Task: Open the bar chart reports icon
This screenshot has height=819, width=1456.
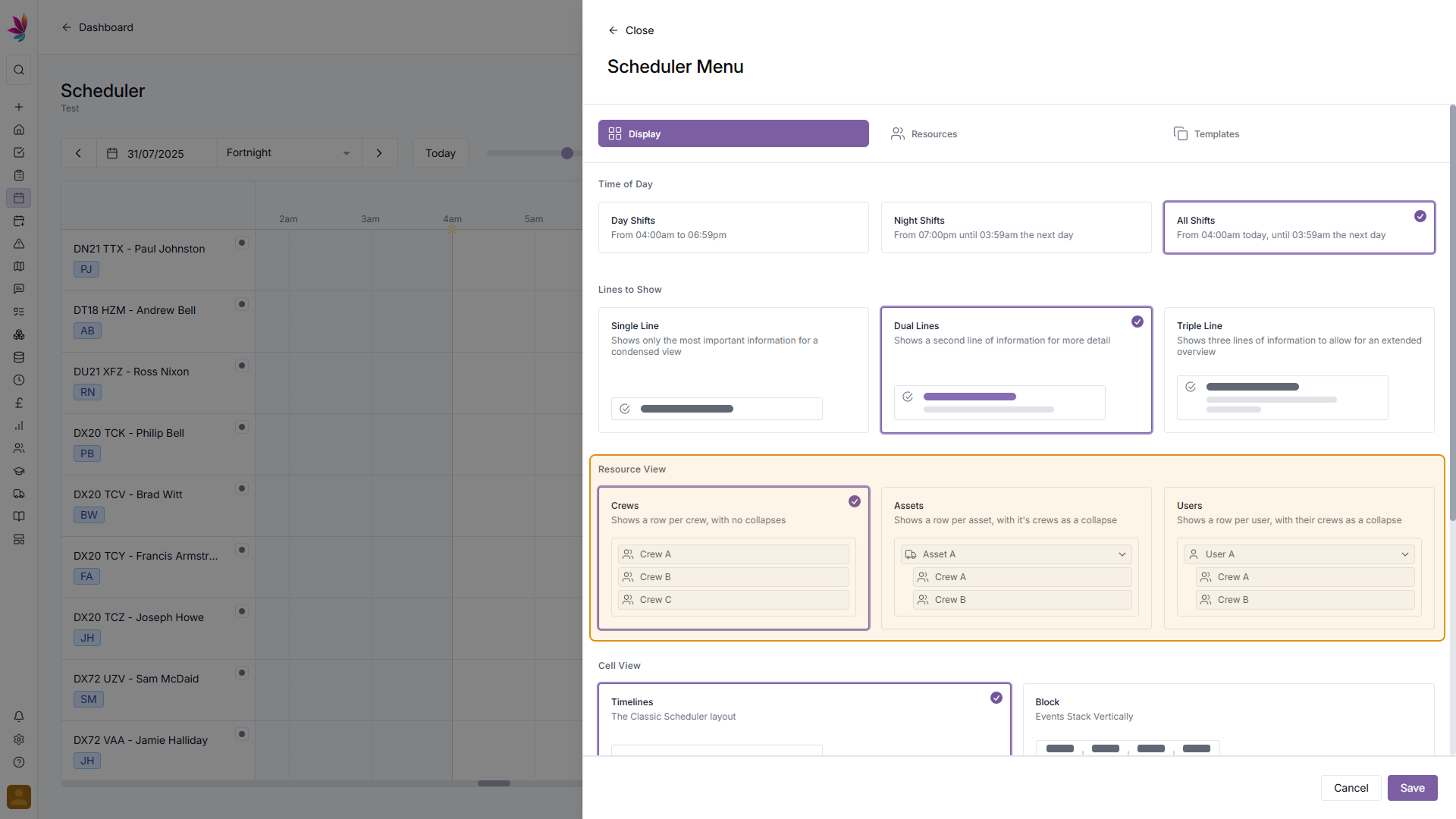Action: 19,425
